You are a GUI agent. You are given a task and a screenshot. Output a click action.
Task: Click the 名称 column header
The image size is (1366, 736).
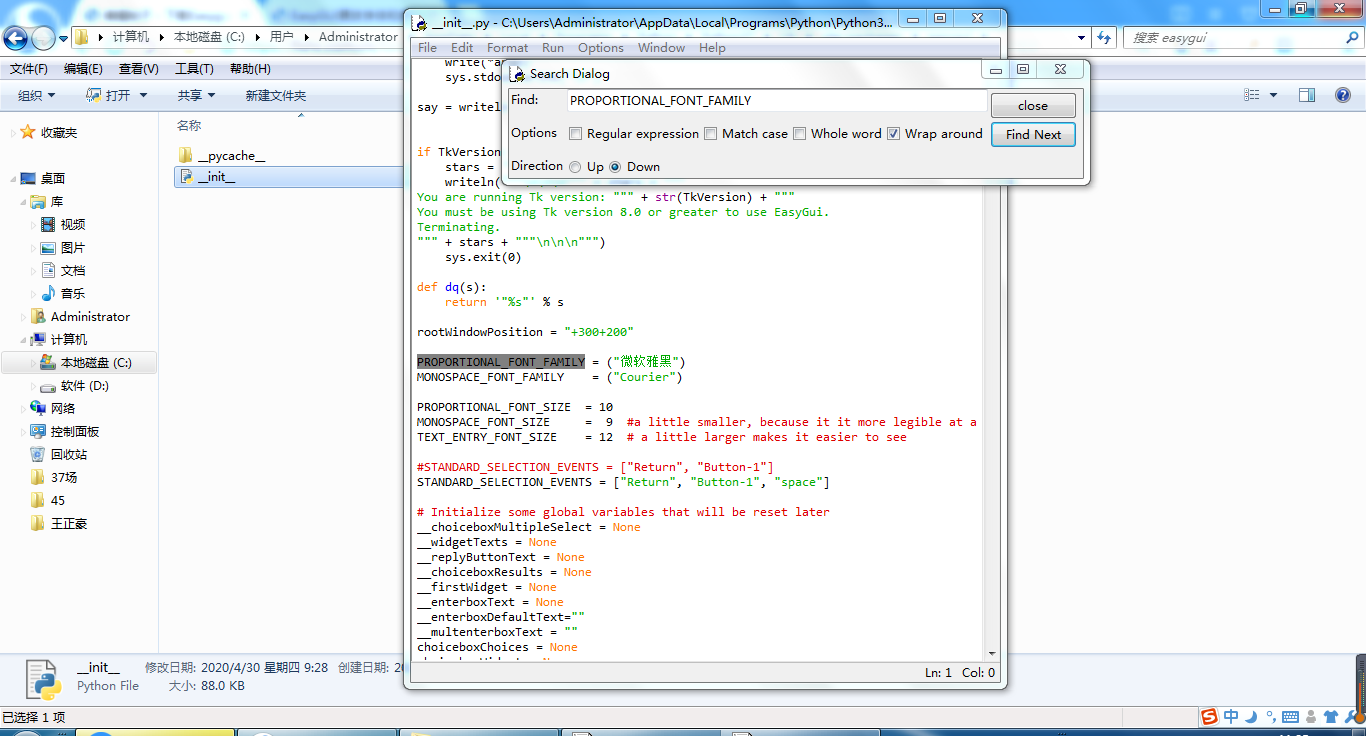[189, 126]
